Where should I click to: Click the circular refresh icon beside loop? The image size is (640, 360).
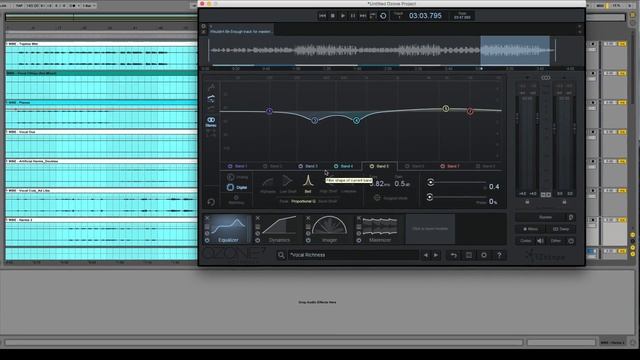coord(383,16)
